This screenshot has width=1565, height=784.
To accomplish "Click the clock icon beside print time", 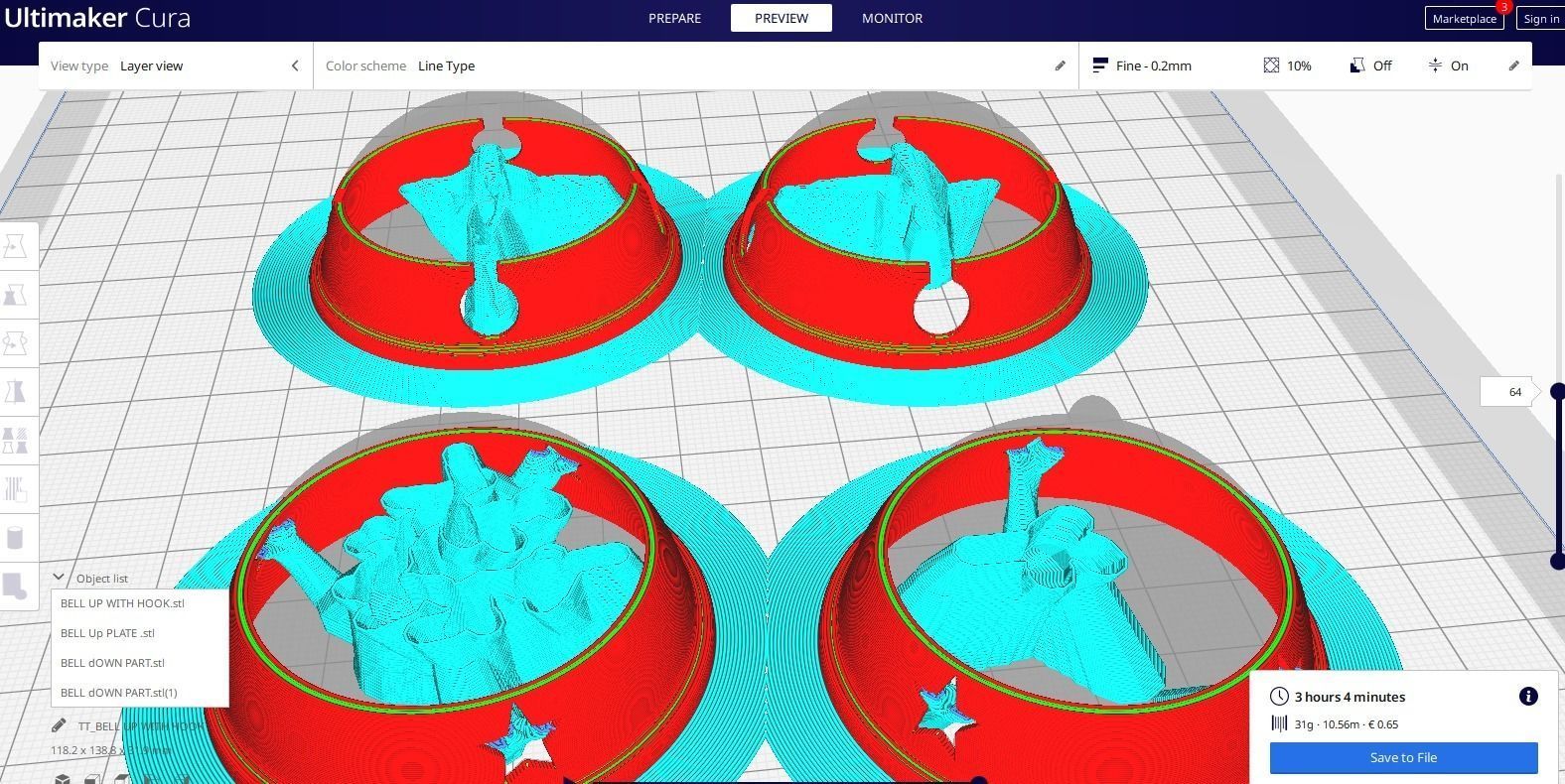I will [1279, 697].
